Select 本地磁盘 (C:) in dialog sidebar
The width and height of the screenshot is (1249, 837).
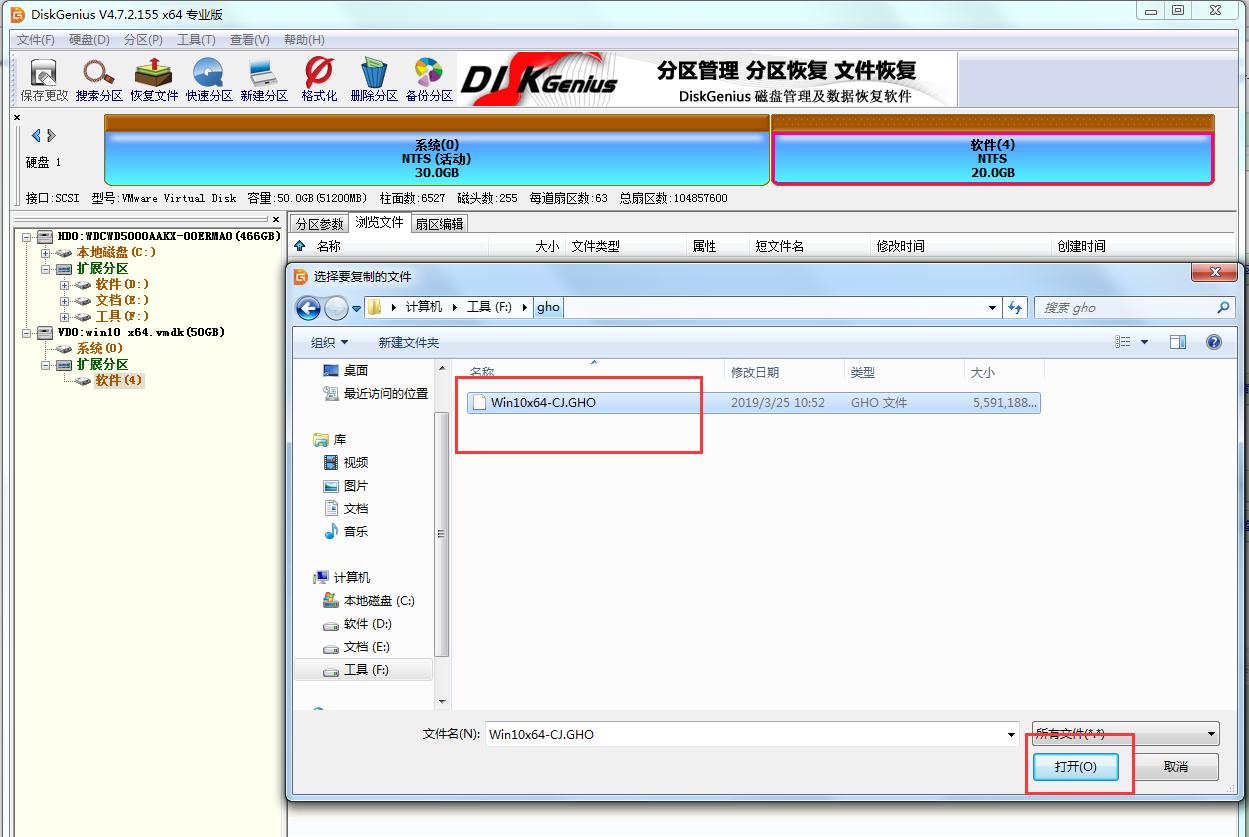(369, 601)
